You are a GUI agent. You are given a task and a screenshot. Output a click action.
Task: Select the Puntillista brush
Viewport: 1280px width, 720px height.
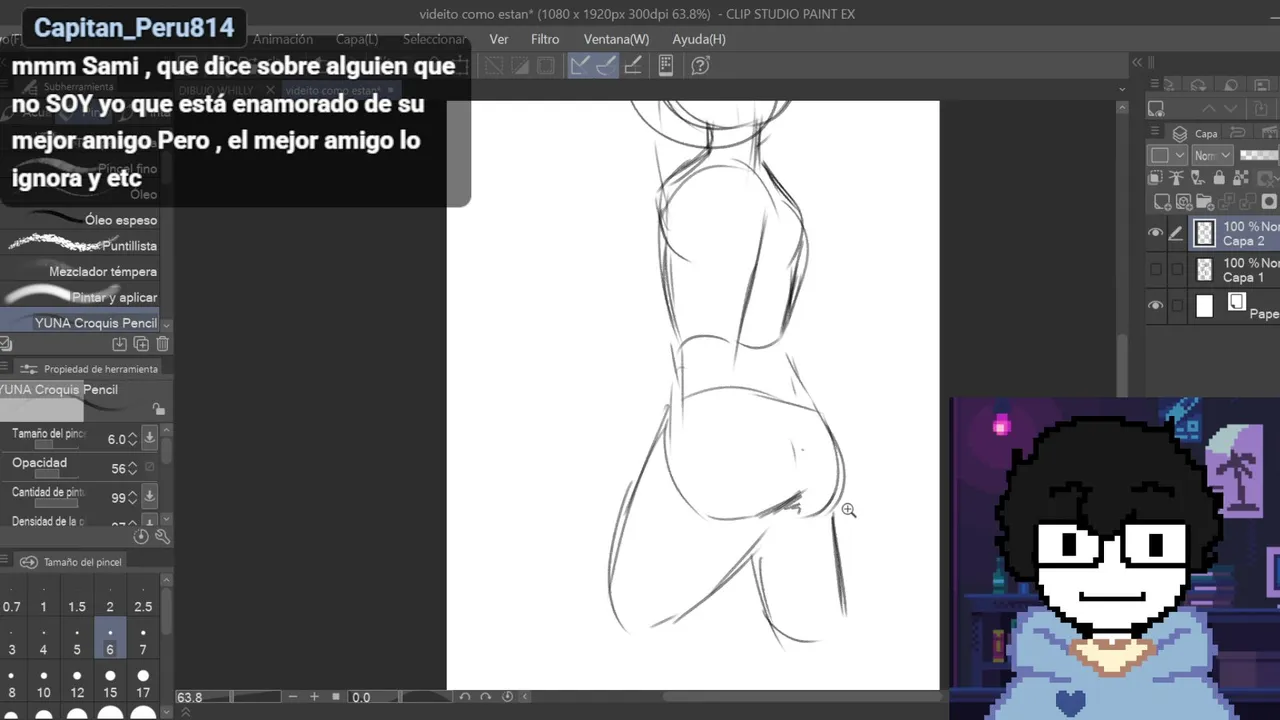(x=80, y=245)
